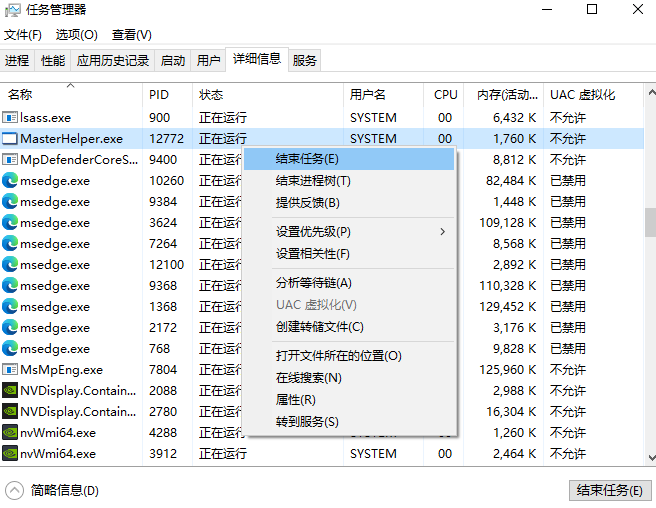
Task: Sort by the 内存(活动... column header
Action: (x=503, y=95)
